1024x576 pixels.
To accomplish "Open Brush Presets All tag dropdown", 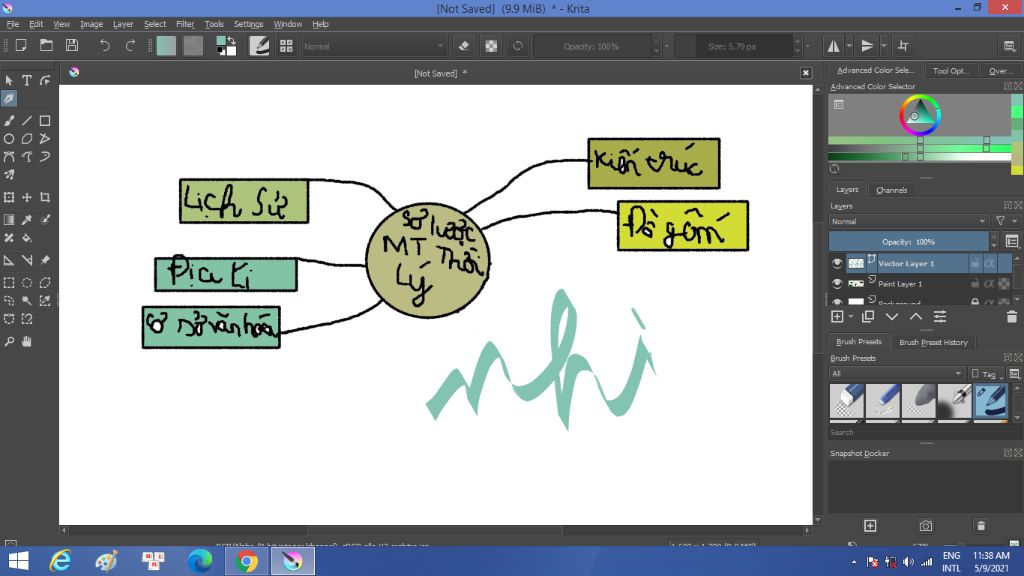I will (896, 374).
